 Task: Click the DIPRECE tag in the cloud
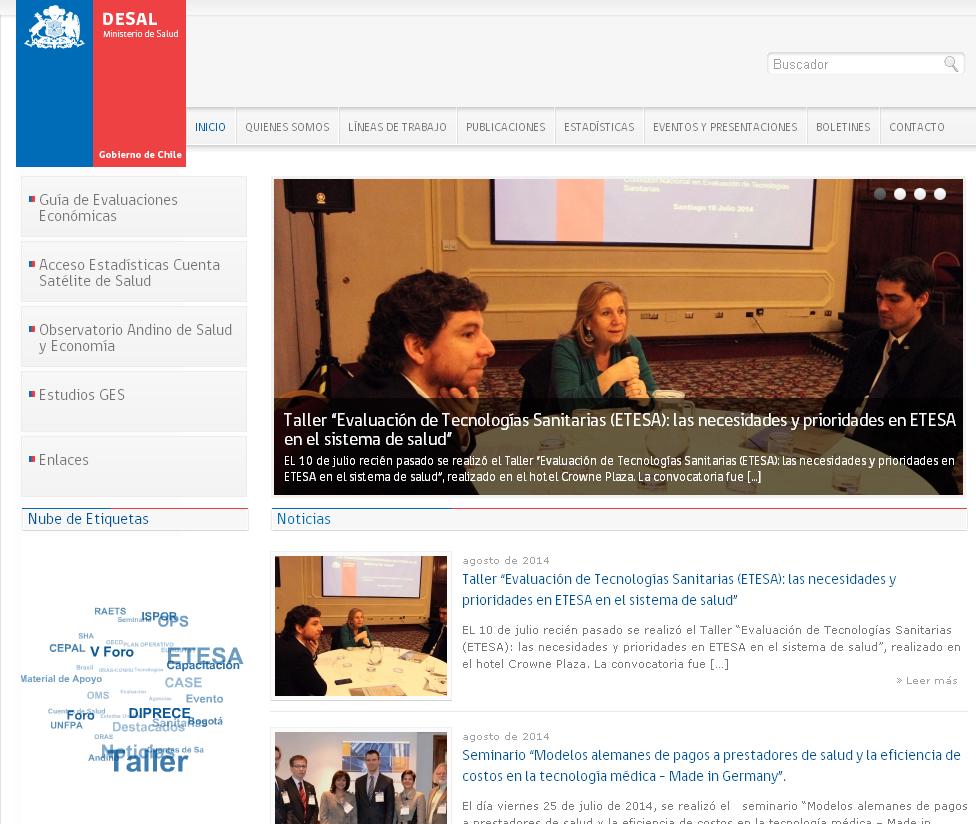pos(159,713)
